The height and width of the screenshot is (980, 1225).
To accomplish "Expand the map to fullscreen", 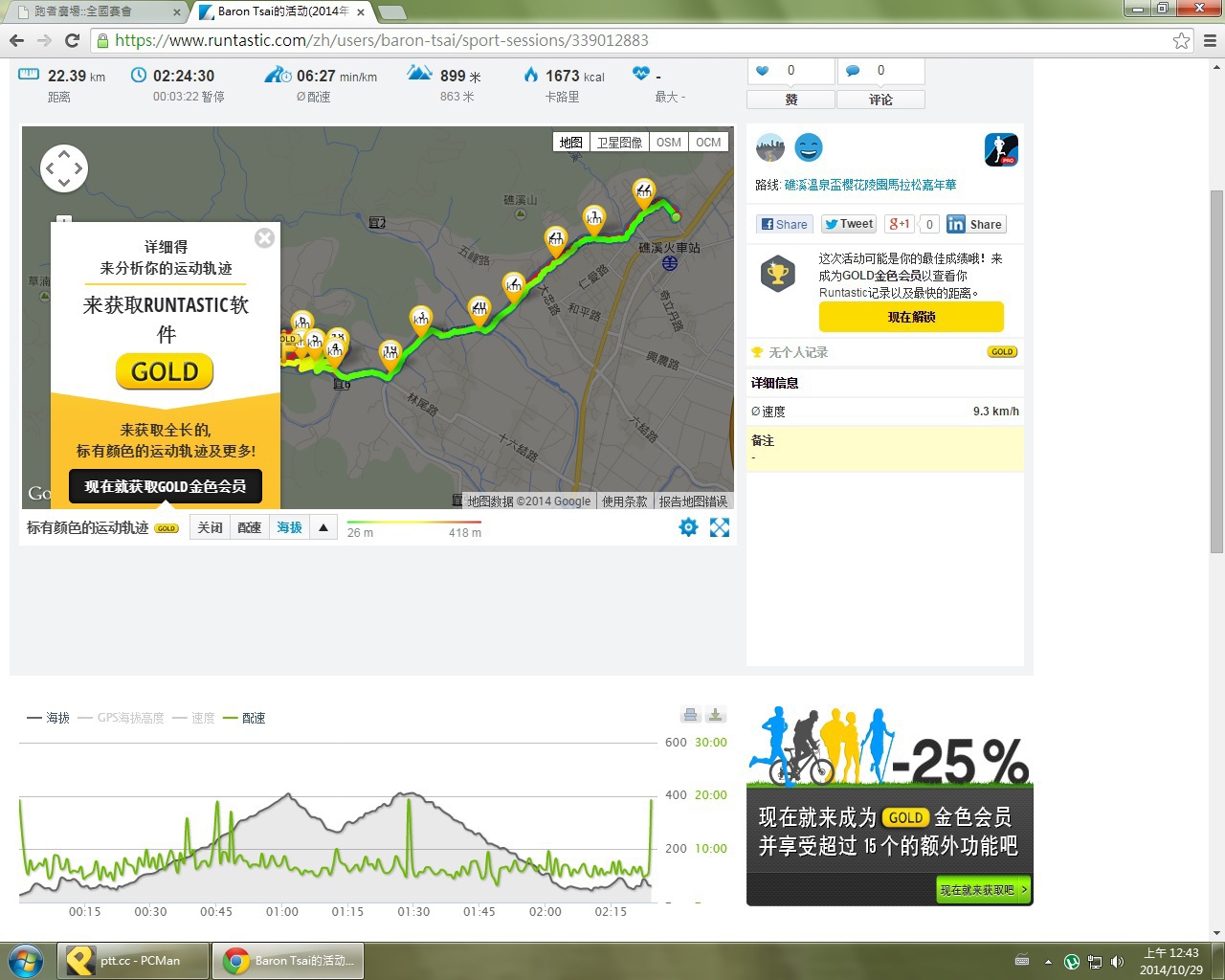I will click(720, 527).
